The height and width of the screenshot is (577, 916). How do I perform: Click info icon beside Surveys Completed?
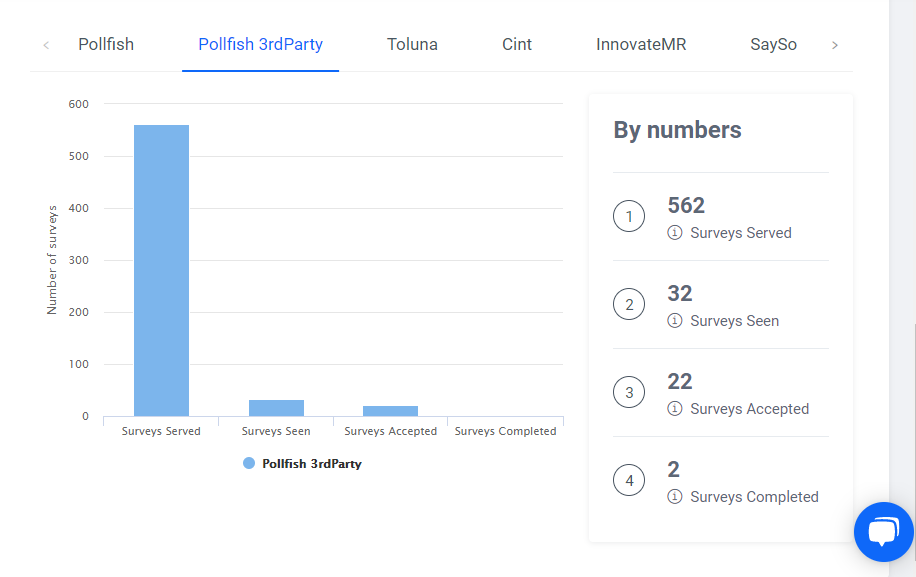675,497
